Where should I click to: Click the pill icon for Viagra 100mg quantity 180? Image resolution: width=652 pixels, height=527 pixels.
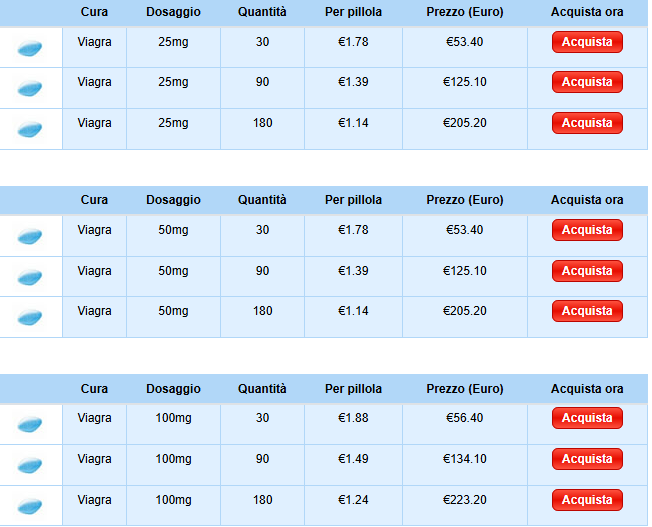pos(30,505)
